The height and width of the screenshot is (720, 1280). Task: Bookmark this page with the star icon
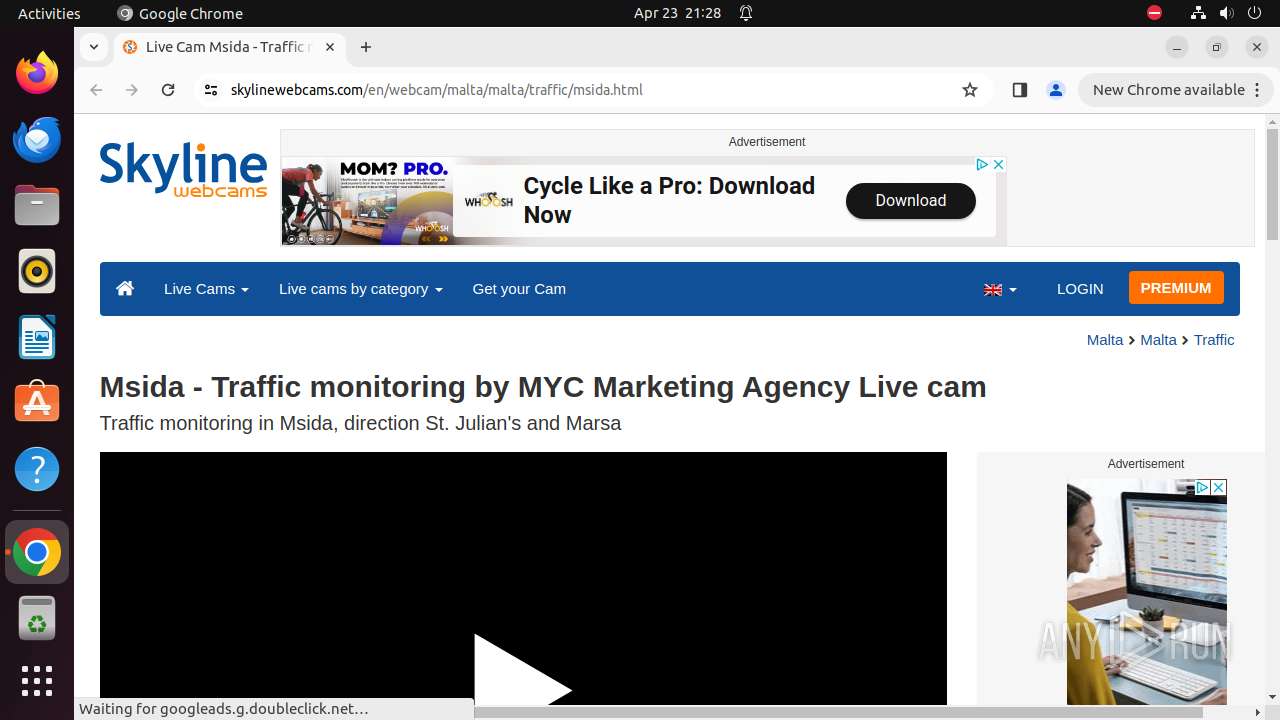969,90
